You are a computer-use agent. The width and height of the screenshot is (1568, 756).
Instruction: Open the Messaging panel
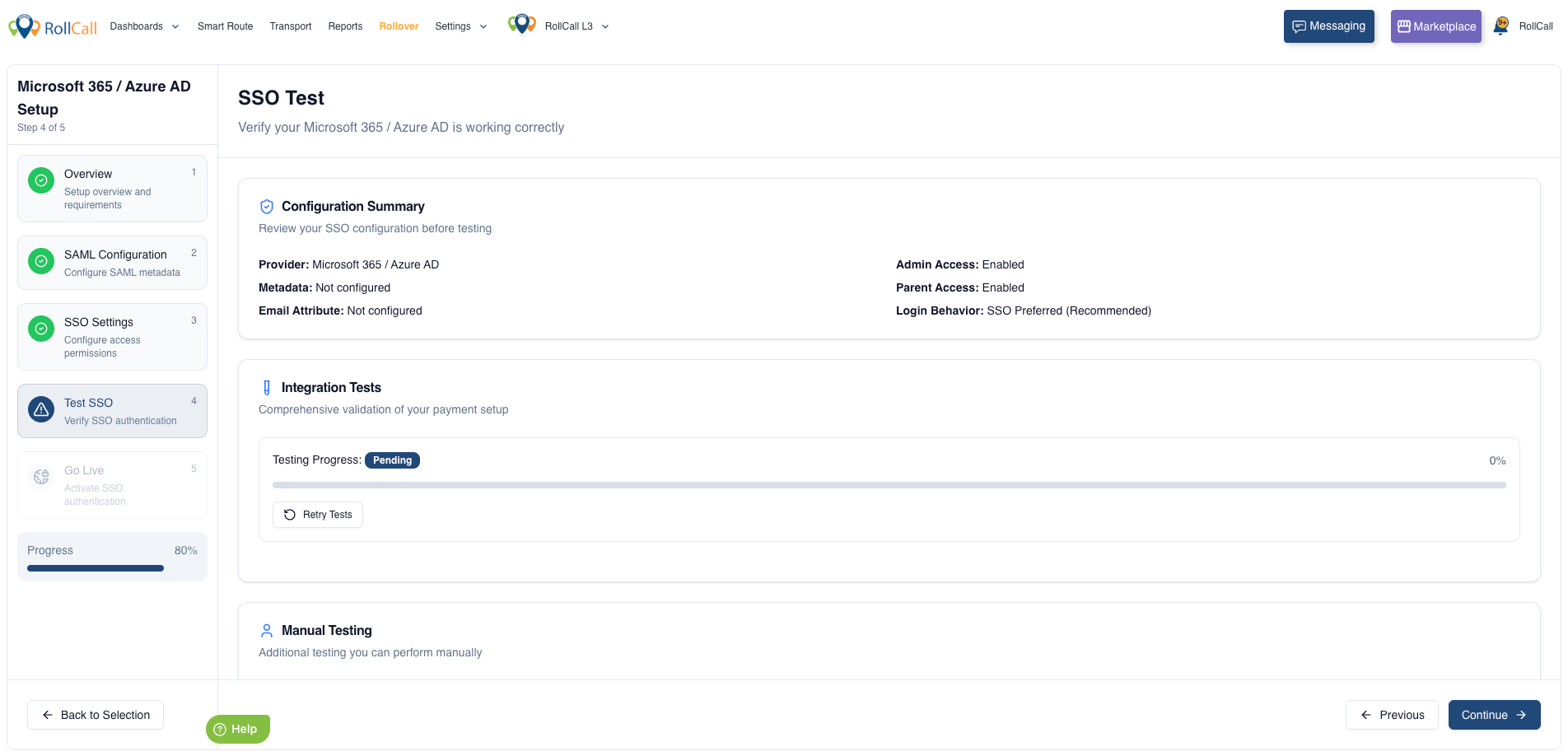tap(1329, 26)
